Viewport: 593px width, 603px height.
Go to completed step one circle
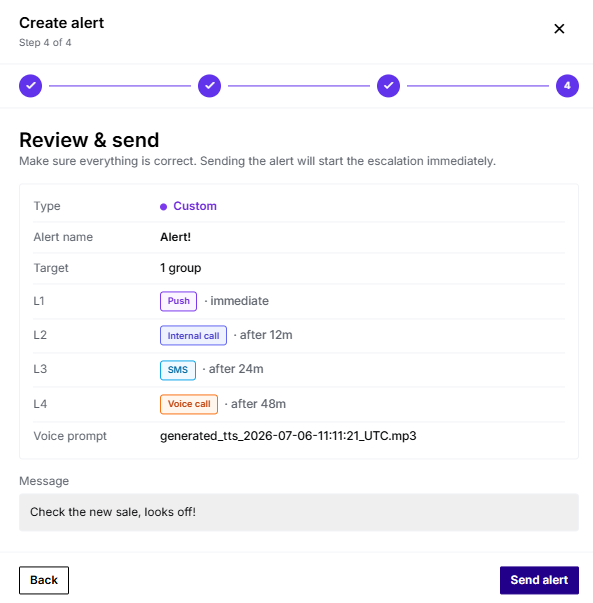tap(30, 86)
